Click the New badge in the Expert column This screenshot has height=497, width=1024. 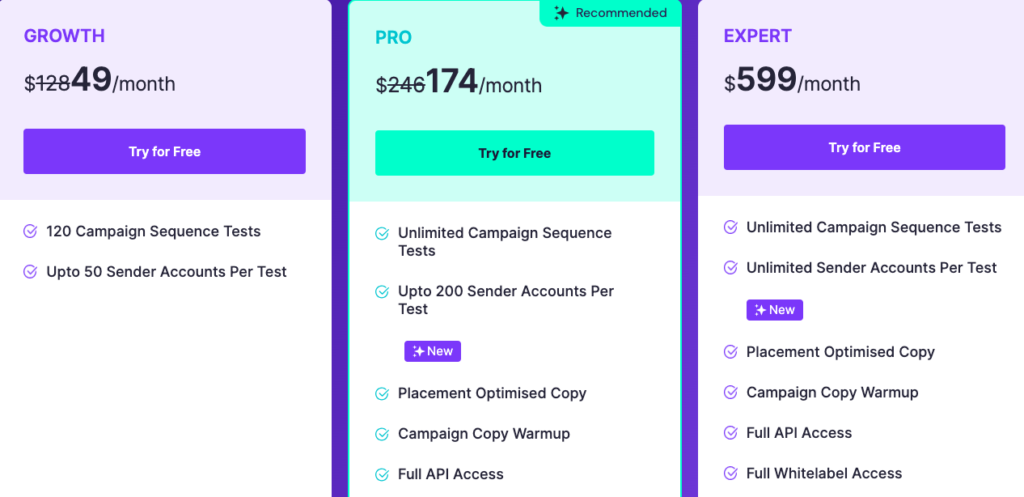tap(774, 310)
